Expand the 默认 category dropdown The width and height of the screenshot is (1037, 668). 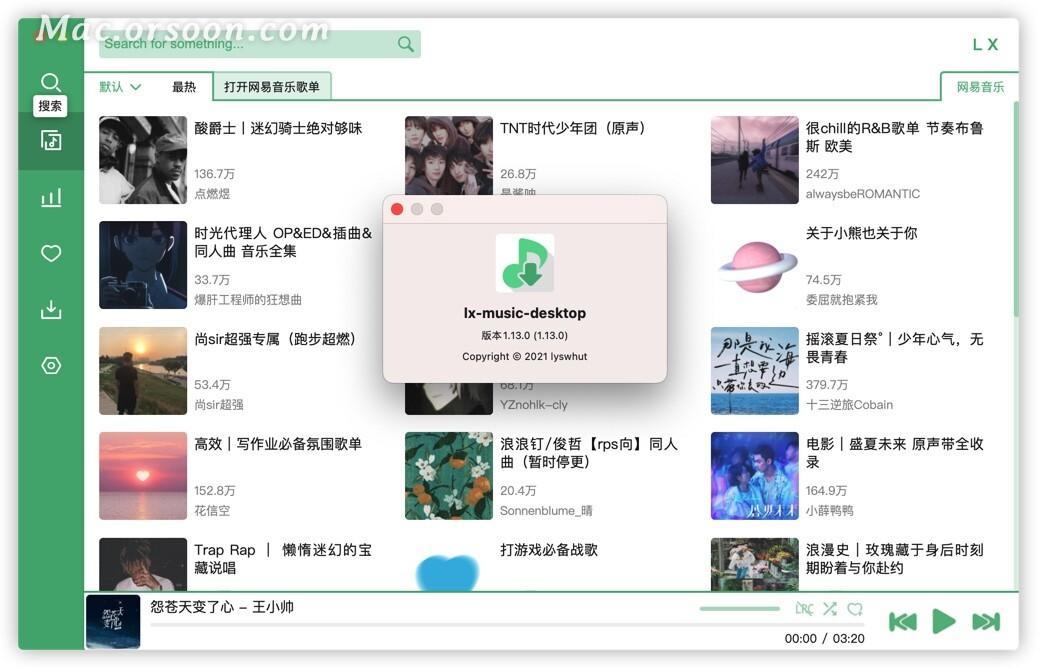[x=120, y=87]
